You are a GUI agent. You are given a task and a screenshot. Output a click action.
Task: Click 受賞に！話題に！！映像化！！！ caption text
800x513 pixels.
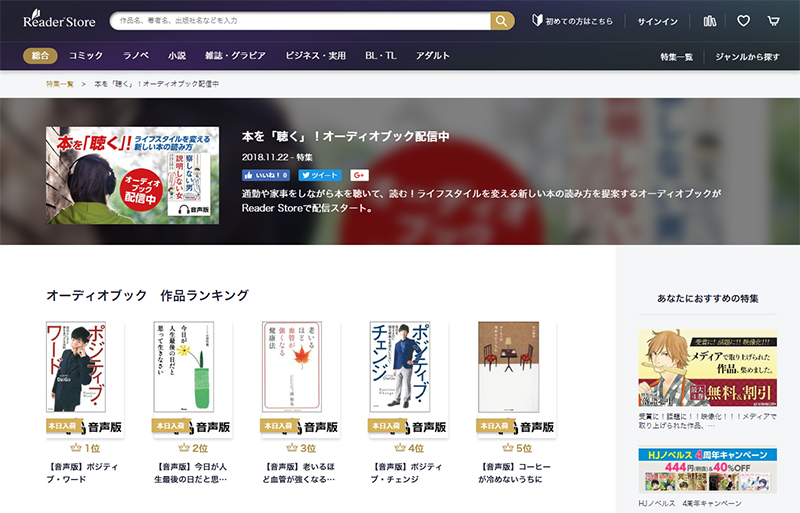tap(708, 421)
